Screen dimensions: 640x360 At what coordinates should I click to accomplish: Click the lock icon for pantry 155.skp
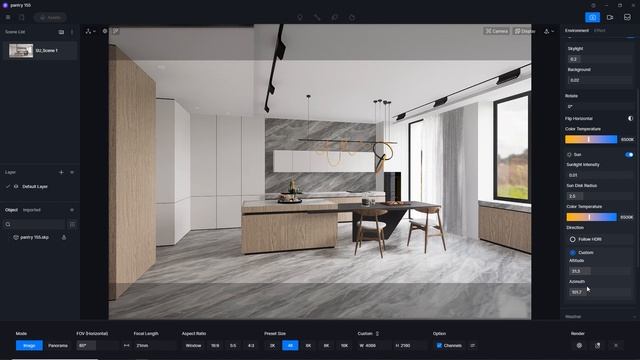click(64, 237)
